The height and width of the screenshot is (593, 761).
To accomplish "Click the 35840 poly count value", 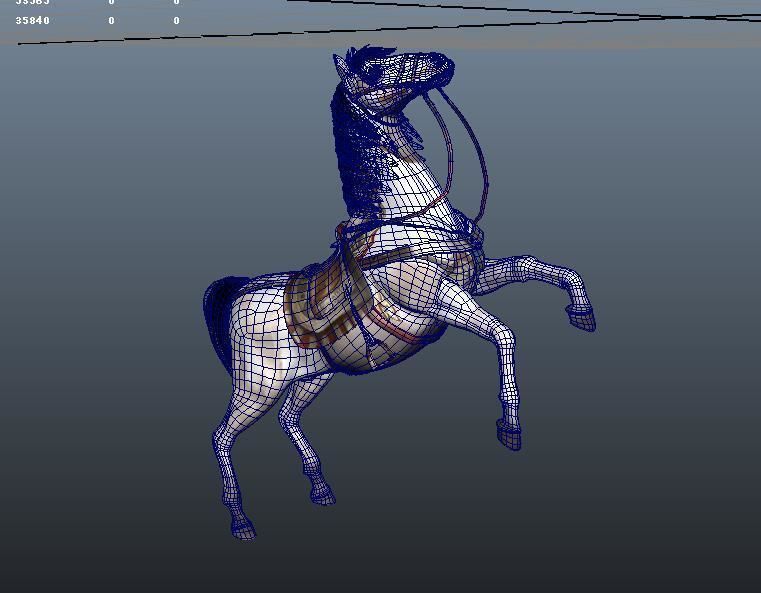I will [33, 20].
